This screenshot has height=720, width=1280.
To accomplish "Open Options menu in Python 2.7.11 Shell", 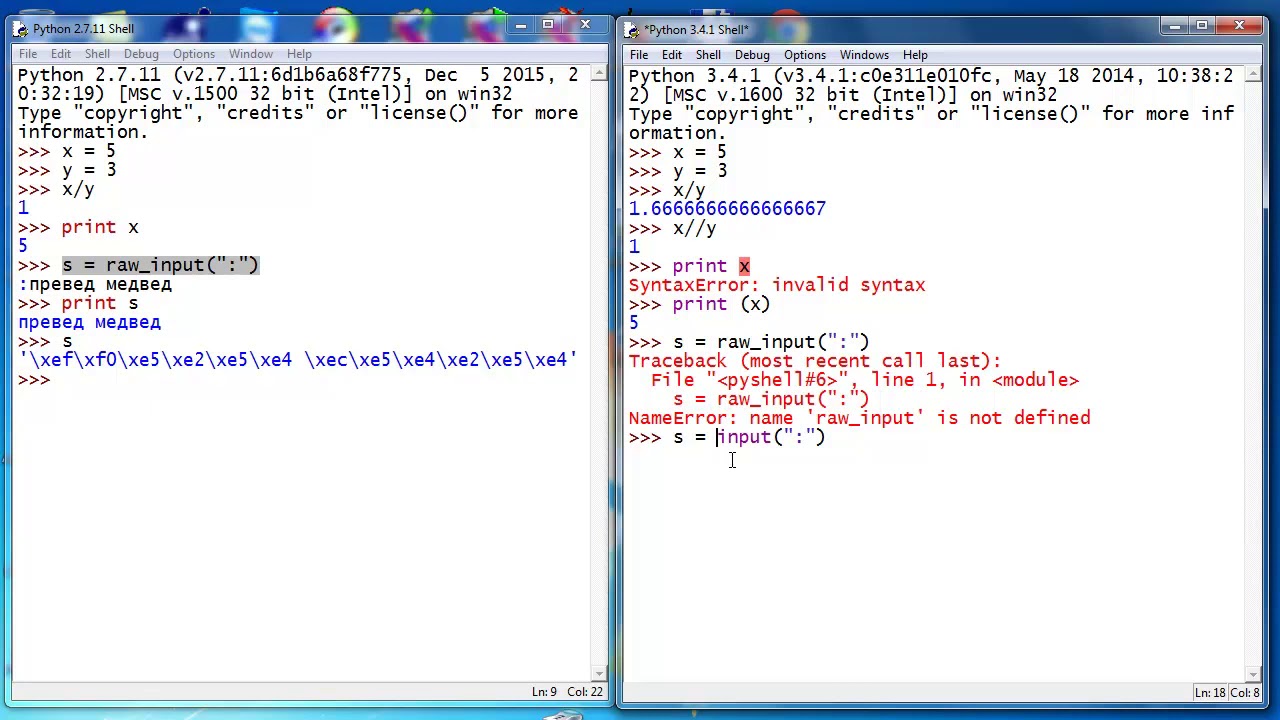I will pos(194,54).
